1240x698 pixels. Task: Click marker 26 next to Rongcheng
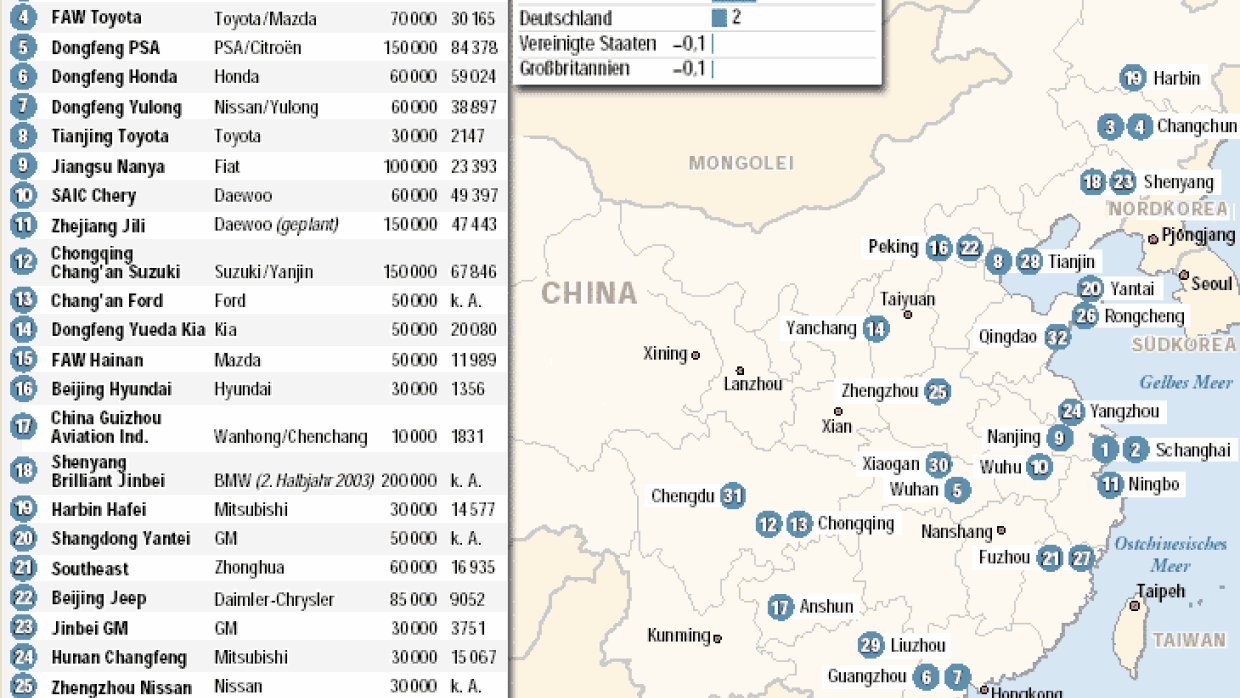(1085, 316)
